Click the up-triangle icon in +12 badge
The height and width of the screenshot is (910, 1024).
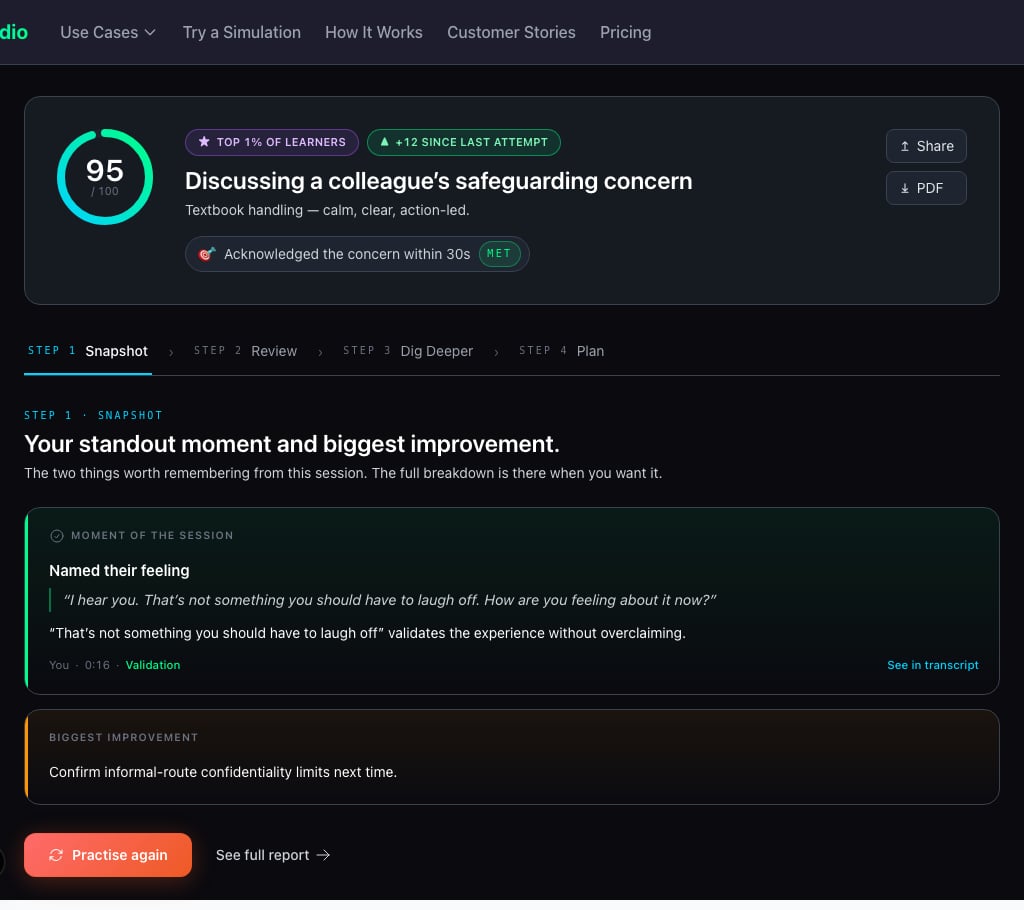point(385,142)
